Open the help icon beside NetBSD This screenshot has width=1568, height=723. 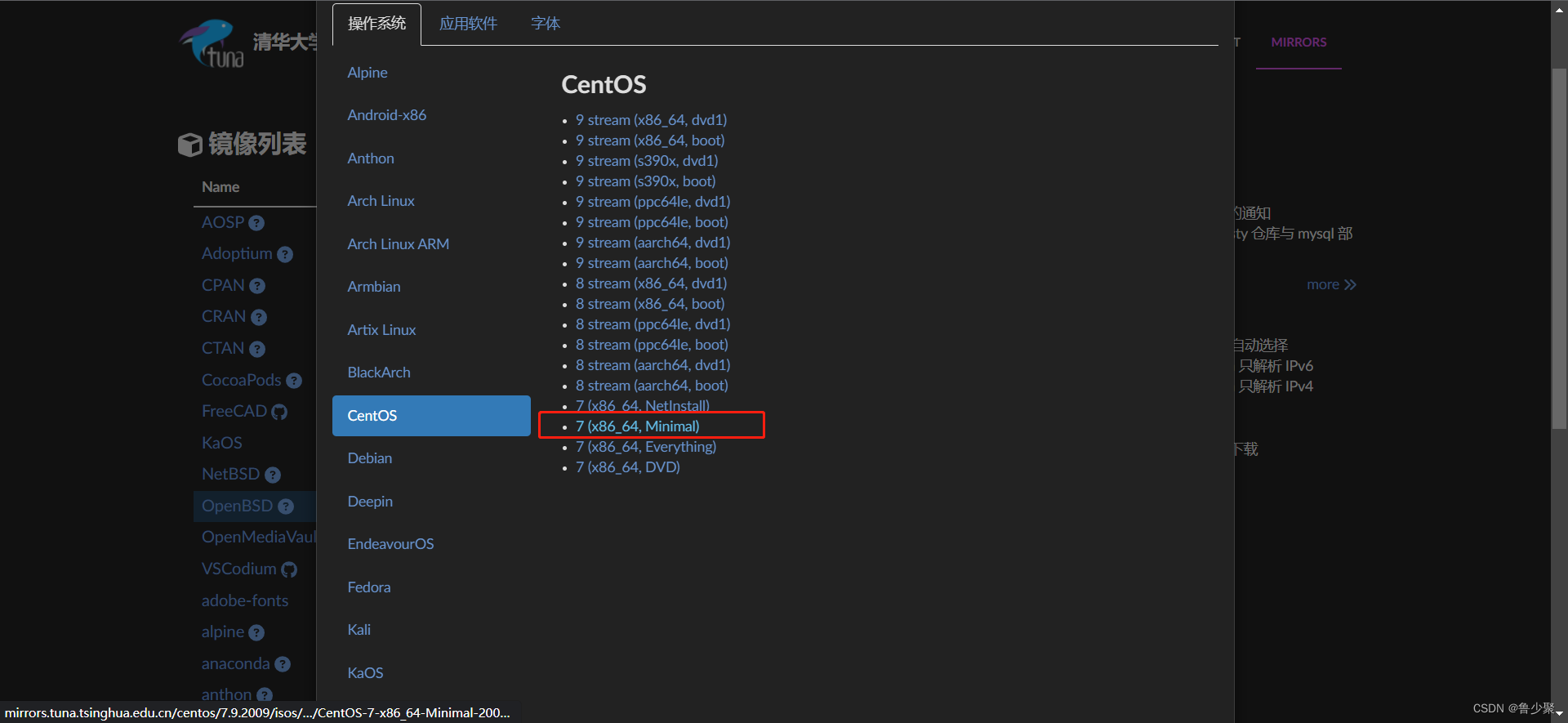tap(273, 475)
